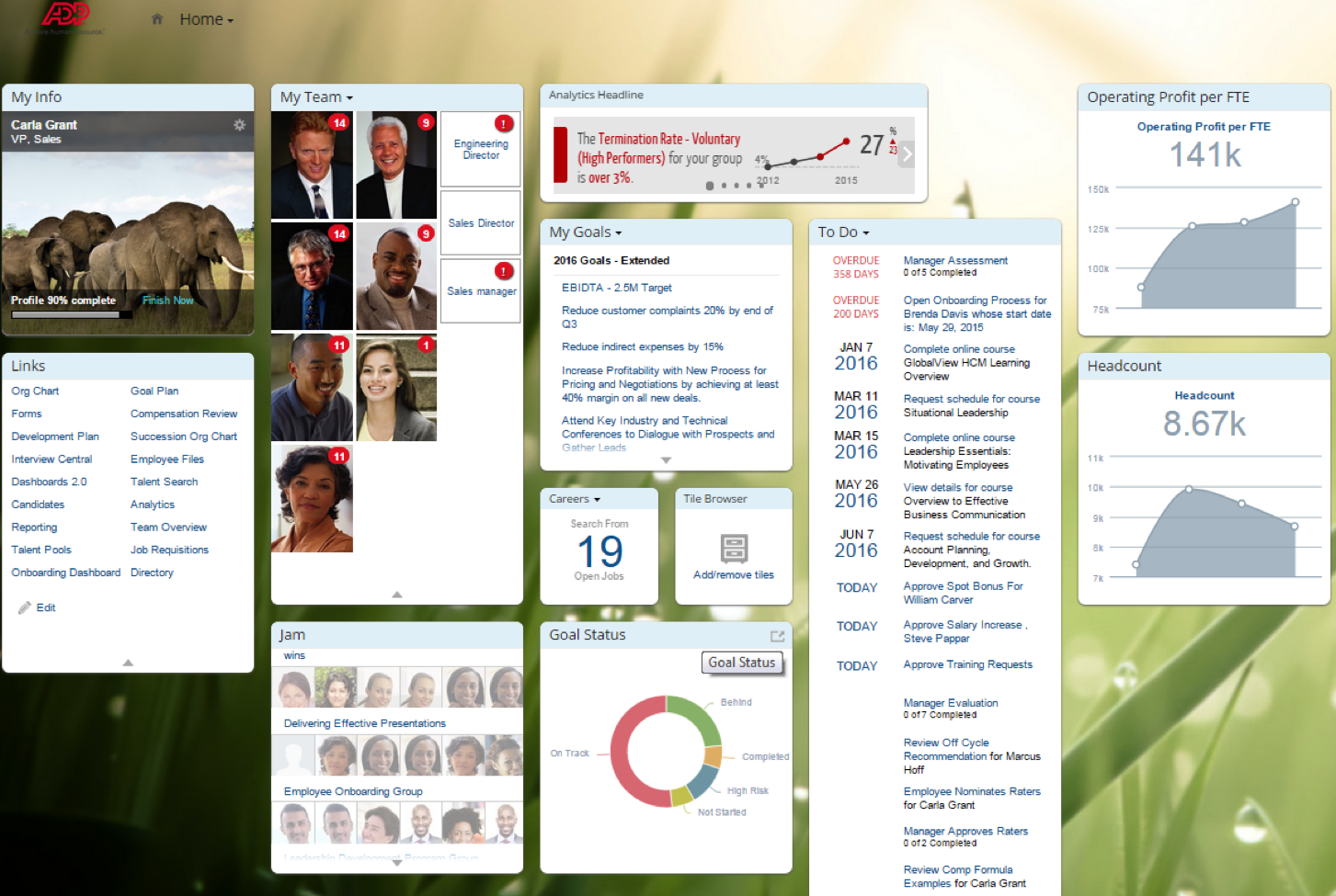The width and height of the screenshot is (1336, 896).
Task: Click the pencil Edit icon under Links
Action: pyautogui.click(x=25, y=607)
